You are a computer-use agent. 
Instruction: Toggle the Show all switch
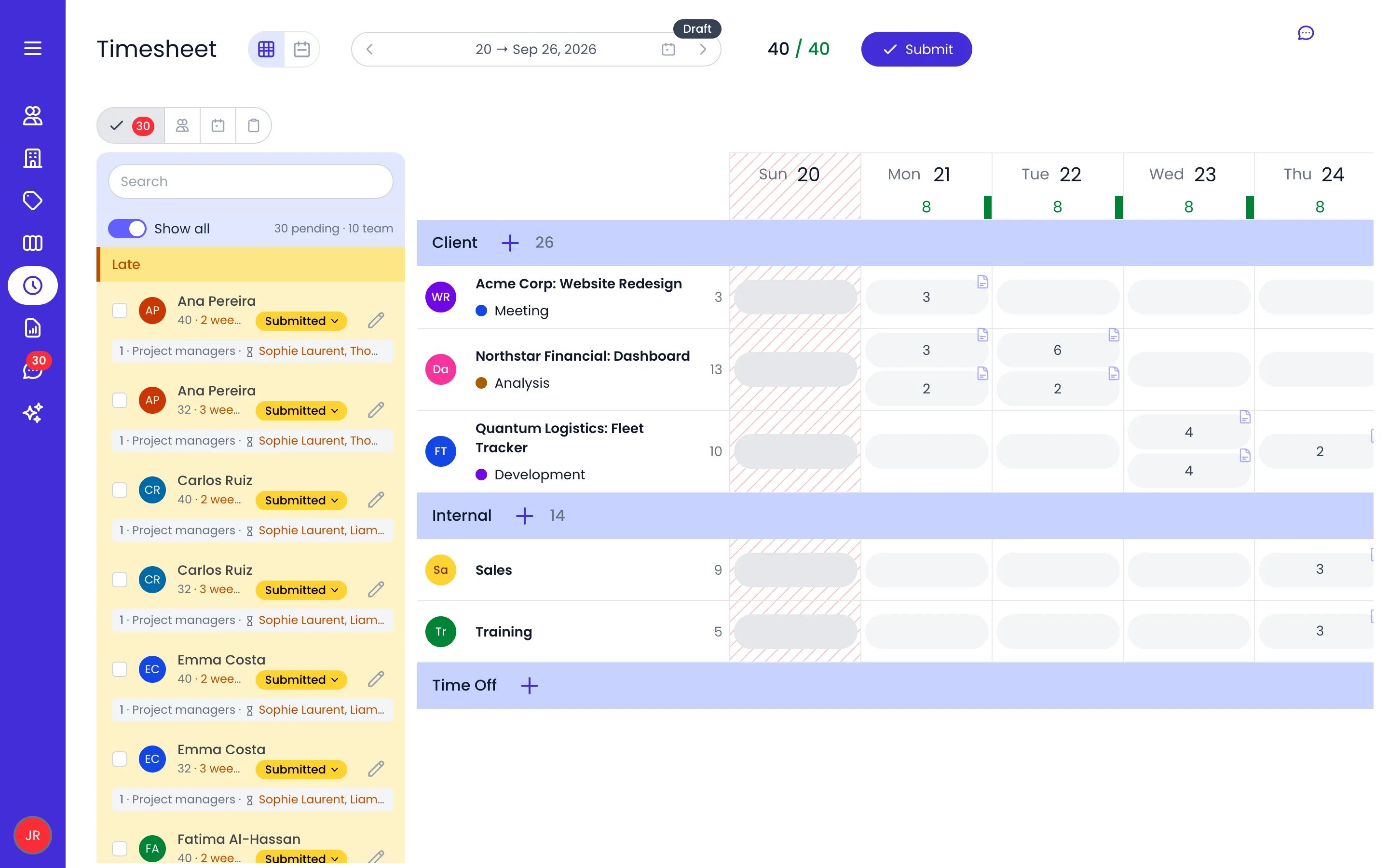(x=127, y=229)
